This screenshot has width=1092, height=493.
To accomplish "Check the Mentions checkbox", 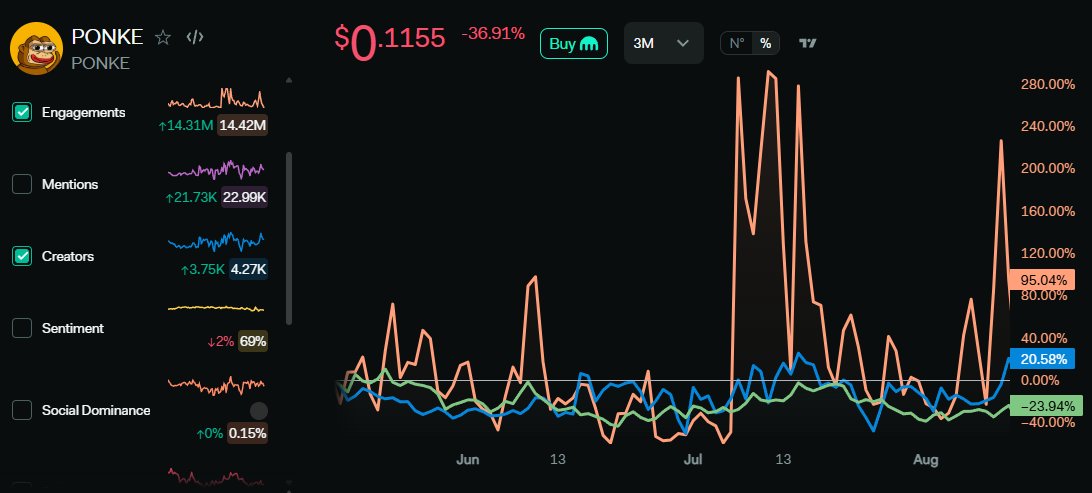I will coord(22,185).
